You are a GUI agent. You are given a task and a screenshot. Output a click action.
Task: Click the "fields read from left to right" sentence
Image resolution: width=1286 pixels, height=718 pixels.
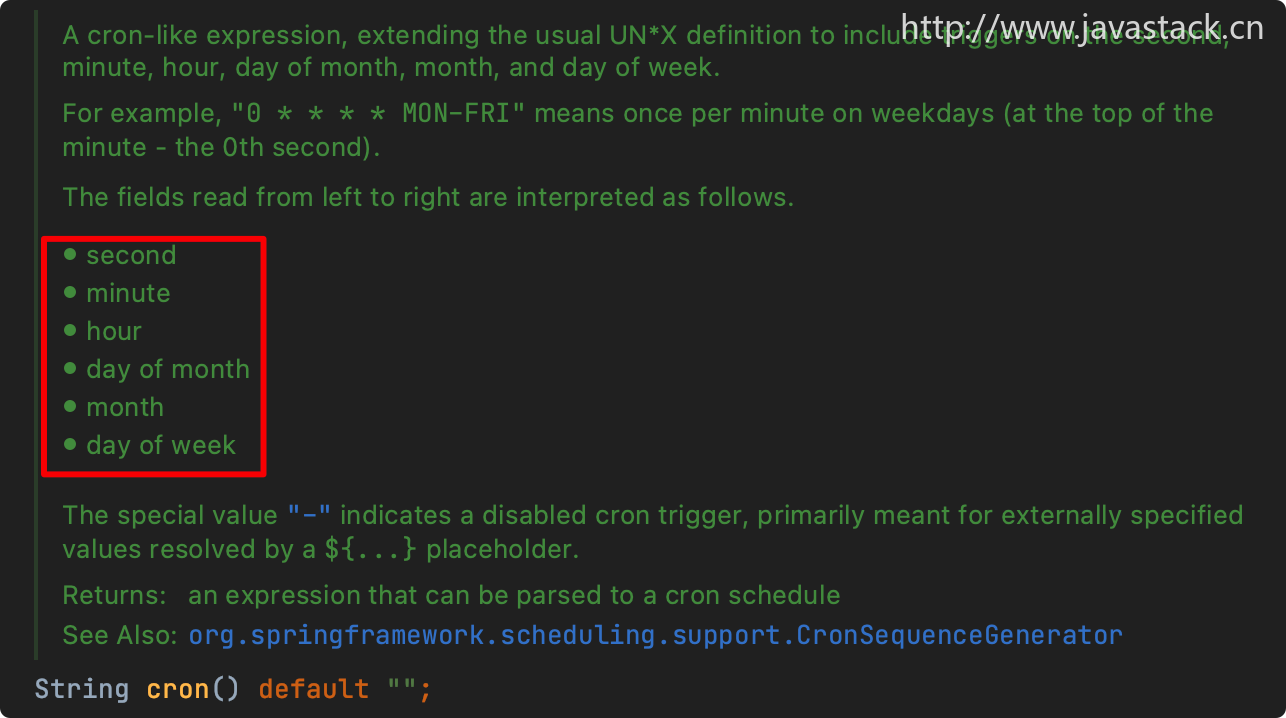pyautogui.click(x=428, y=198)
